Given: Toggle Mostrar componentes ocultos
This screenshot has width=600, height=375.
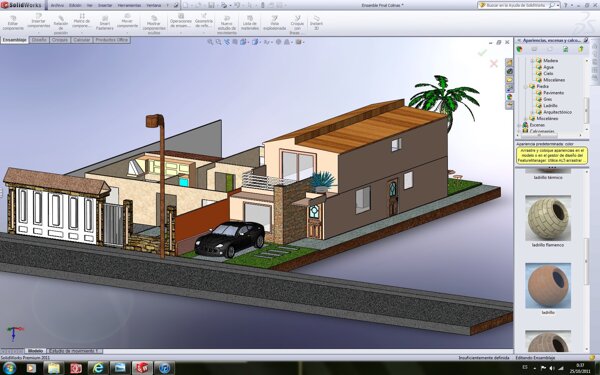Looking at the screenshot, I should point(153,24).
